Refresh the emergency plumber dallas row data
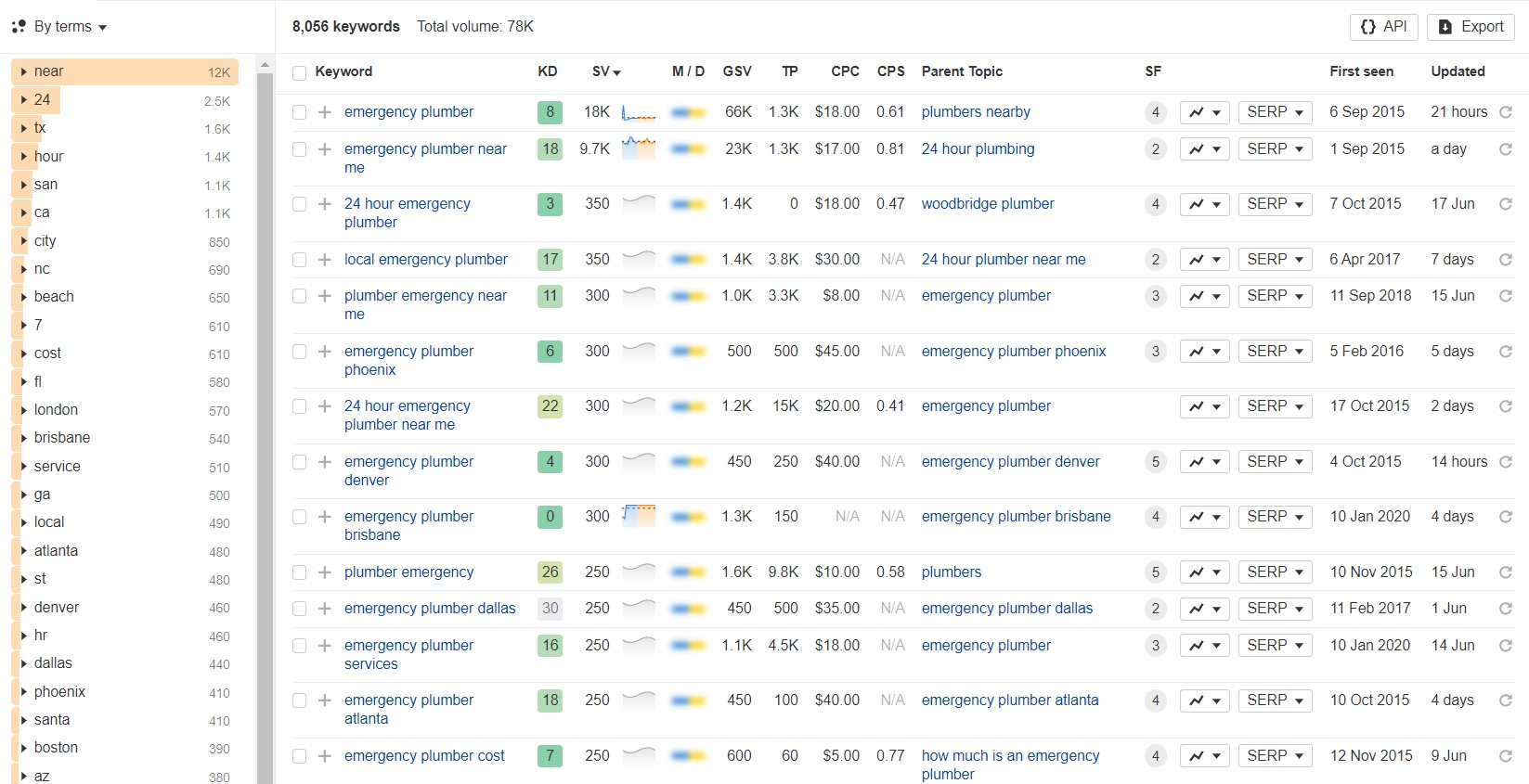This screenshot has width=1529, height=784. tap(1505, 609)
